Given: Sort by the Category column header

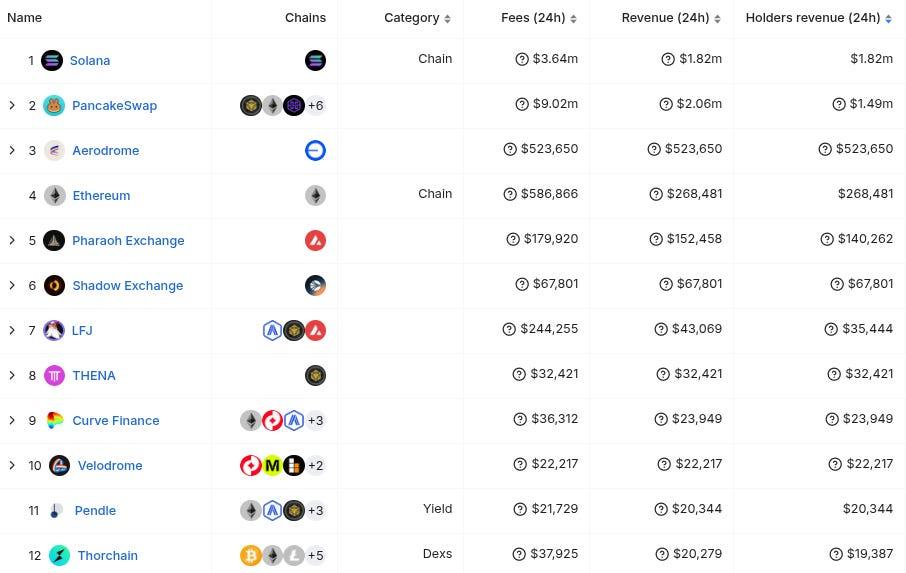Looking at the screenshot, I should (x=417, y=18).
